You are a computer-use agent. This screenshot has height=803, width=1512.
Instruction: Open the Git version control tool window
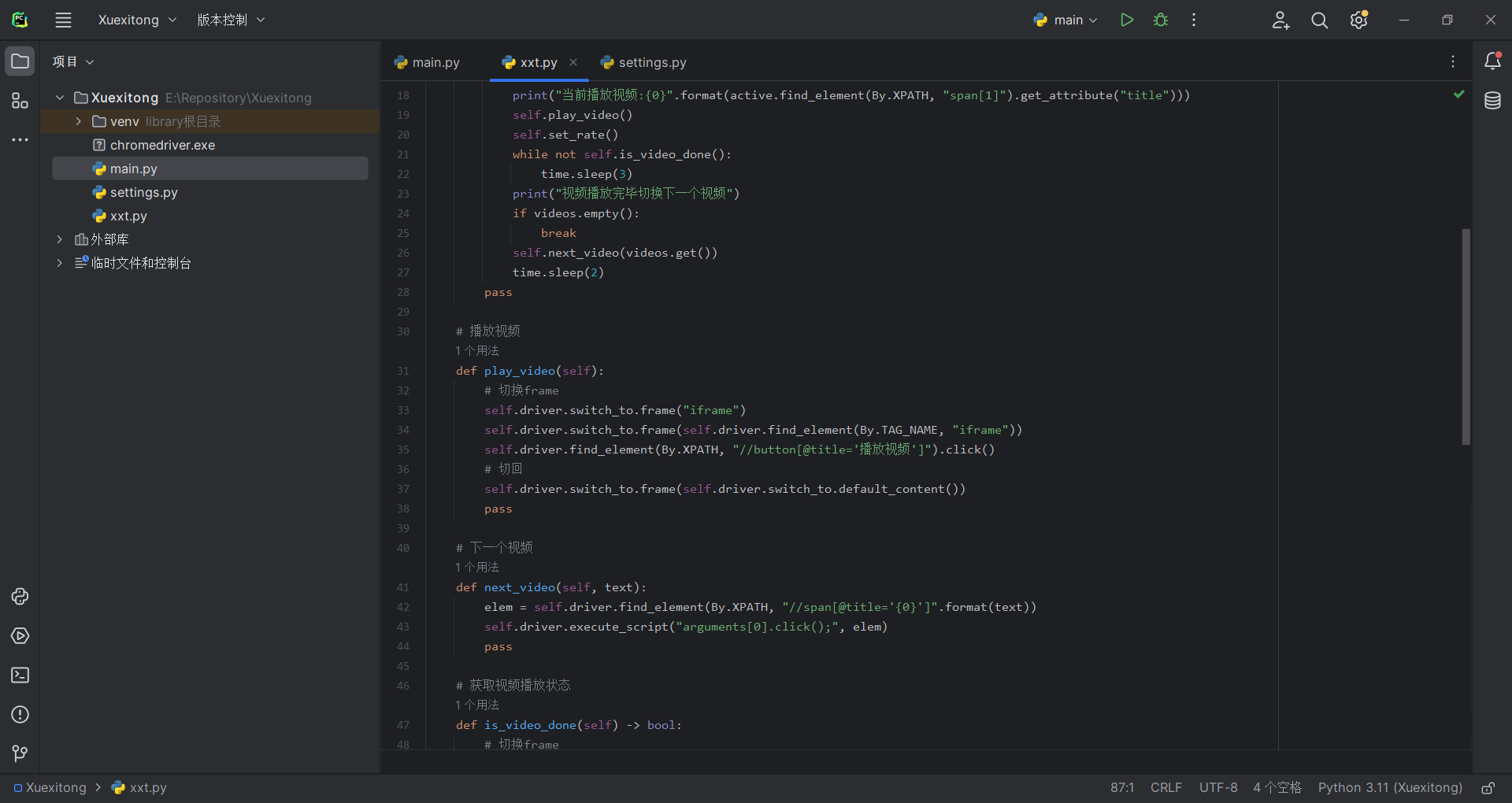coord(20,754)
